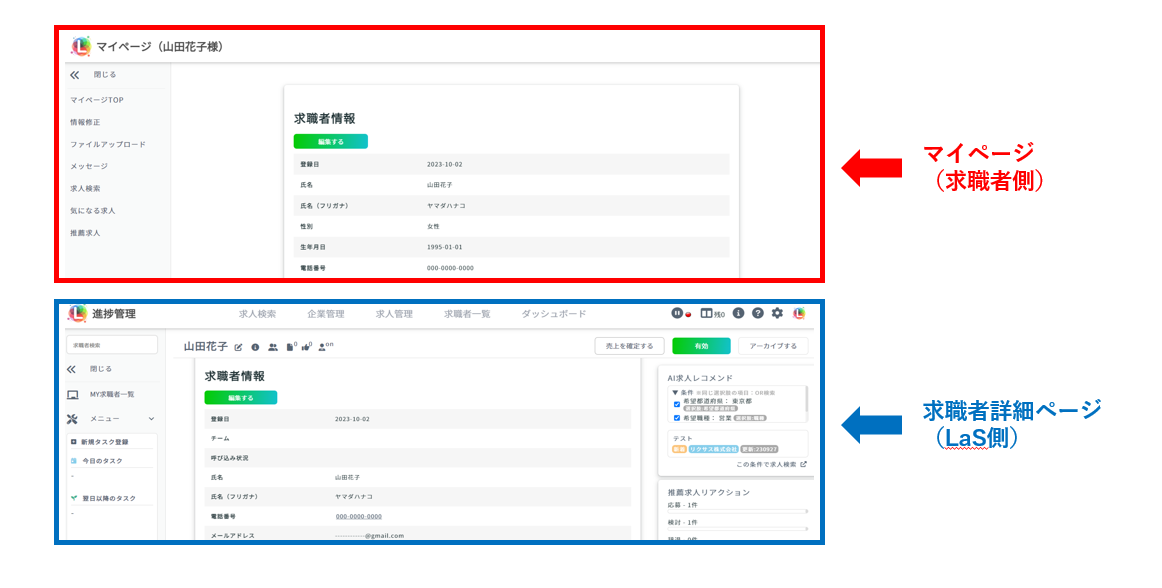Expand the メニュー dropdown chevron
The height and width of the screenshot is (588, 1162).
[x=151, y=419]
